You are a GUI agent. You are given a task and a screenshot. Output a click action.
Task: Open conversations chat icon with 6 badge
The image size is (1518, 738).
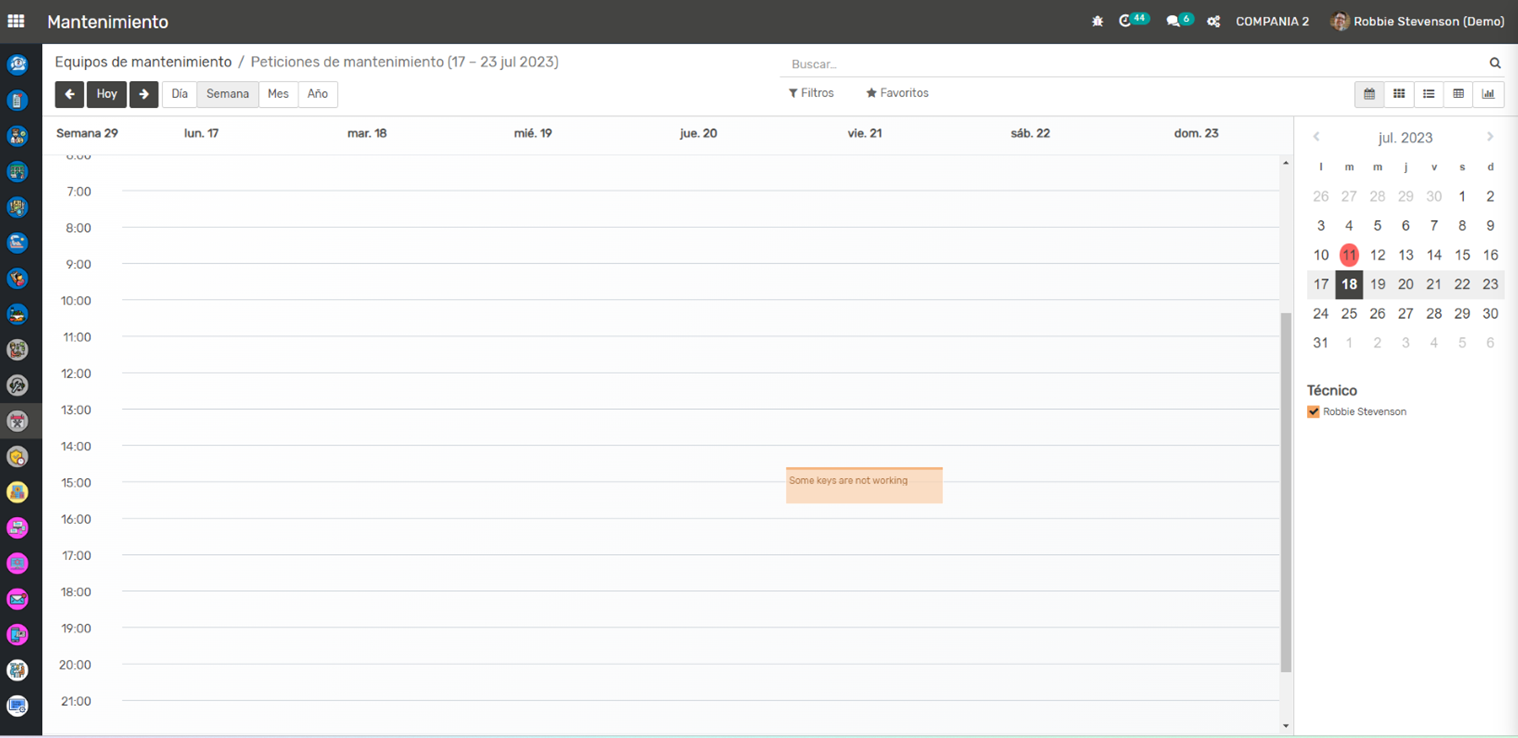point(1173,21)
